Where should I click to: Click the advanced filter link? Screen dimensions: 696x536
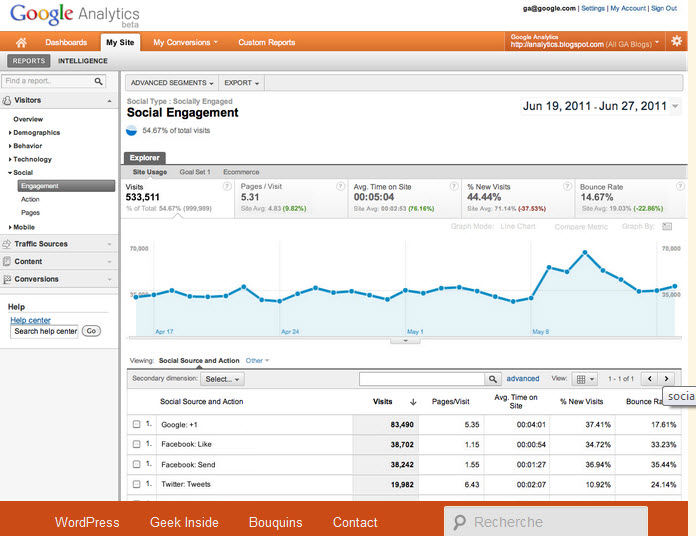[x=523, y=378]
